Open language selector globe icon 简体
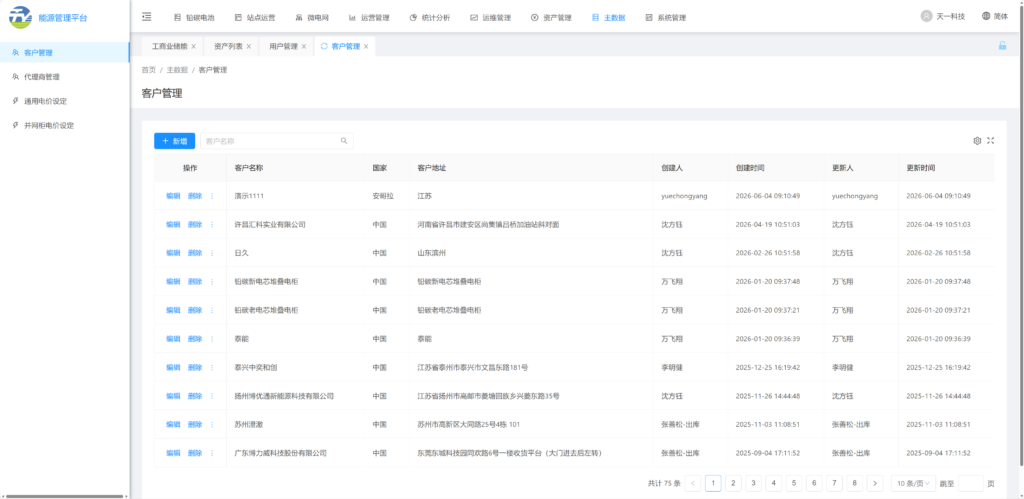 (986, 16)
